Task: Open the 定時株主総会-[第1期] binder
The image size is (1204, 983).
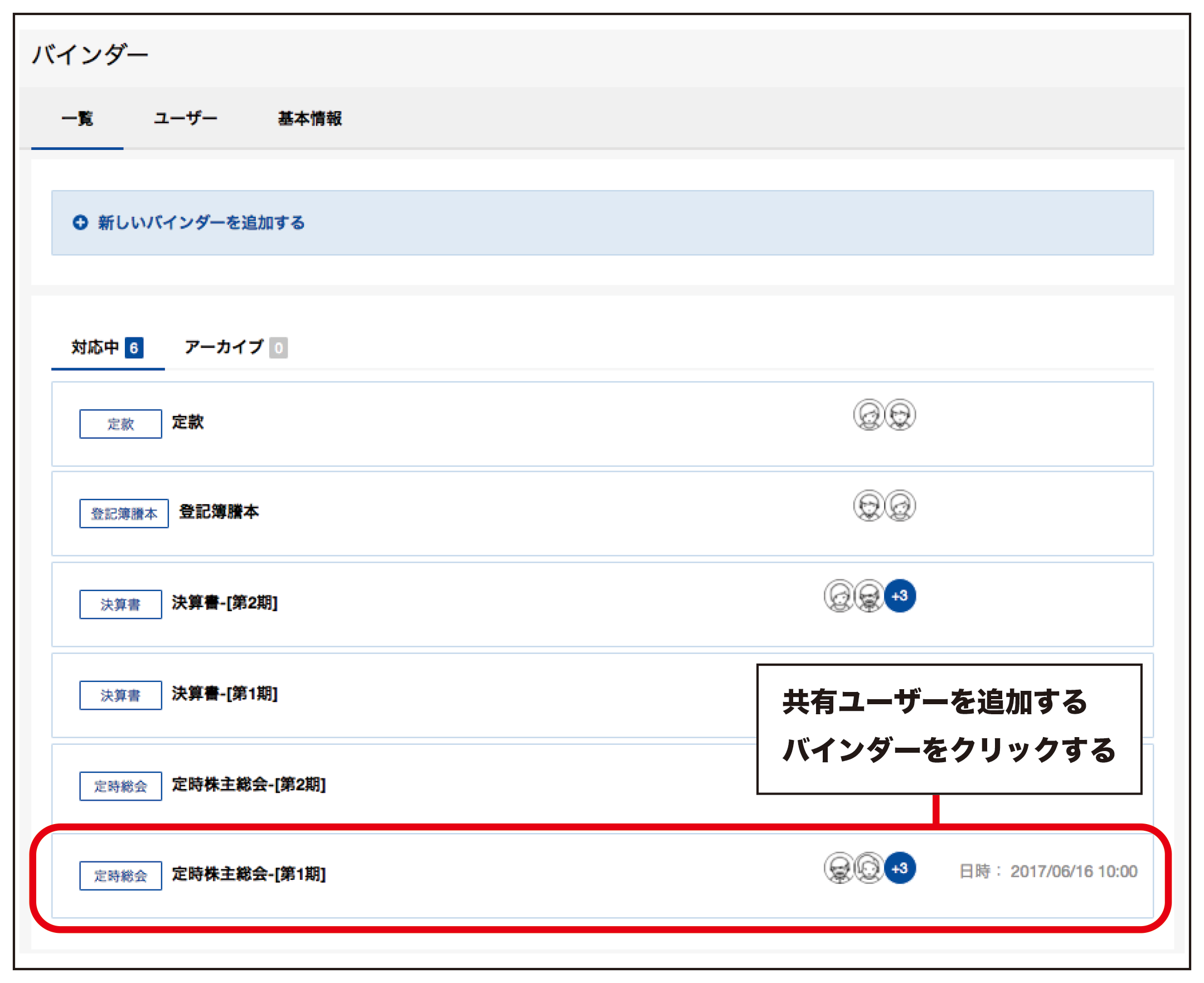Action: pos(249,874)
